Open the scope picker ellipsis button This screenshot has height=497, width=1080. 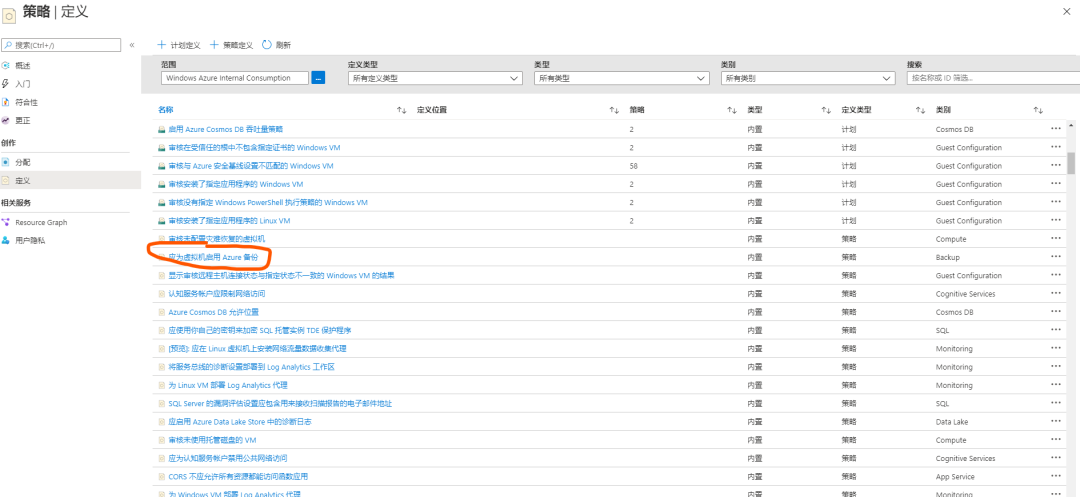pyautogui.click(x=318, y=78)
